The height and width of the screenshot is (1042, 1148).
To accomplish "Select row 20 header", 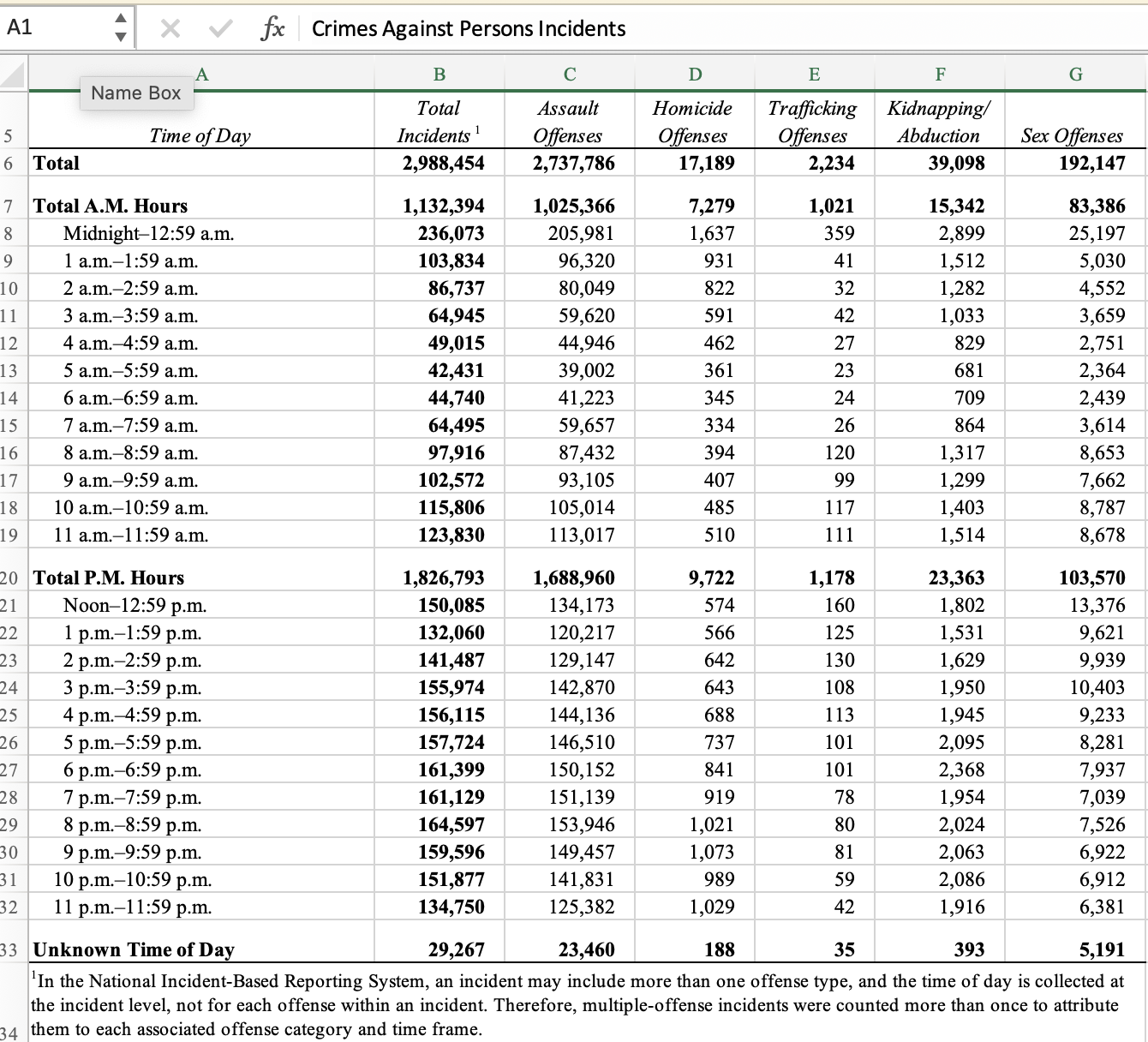I will (9, 578).
